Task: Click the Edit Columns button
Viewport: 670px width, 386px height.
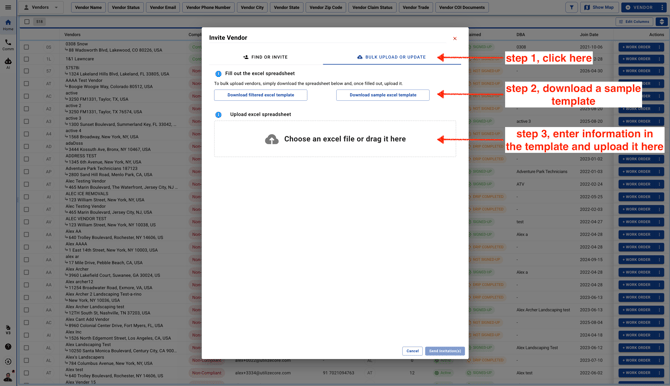Action: 634,21
